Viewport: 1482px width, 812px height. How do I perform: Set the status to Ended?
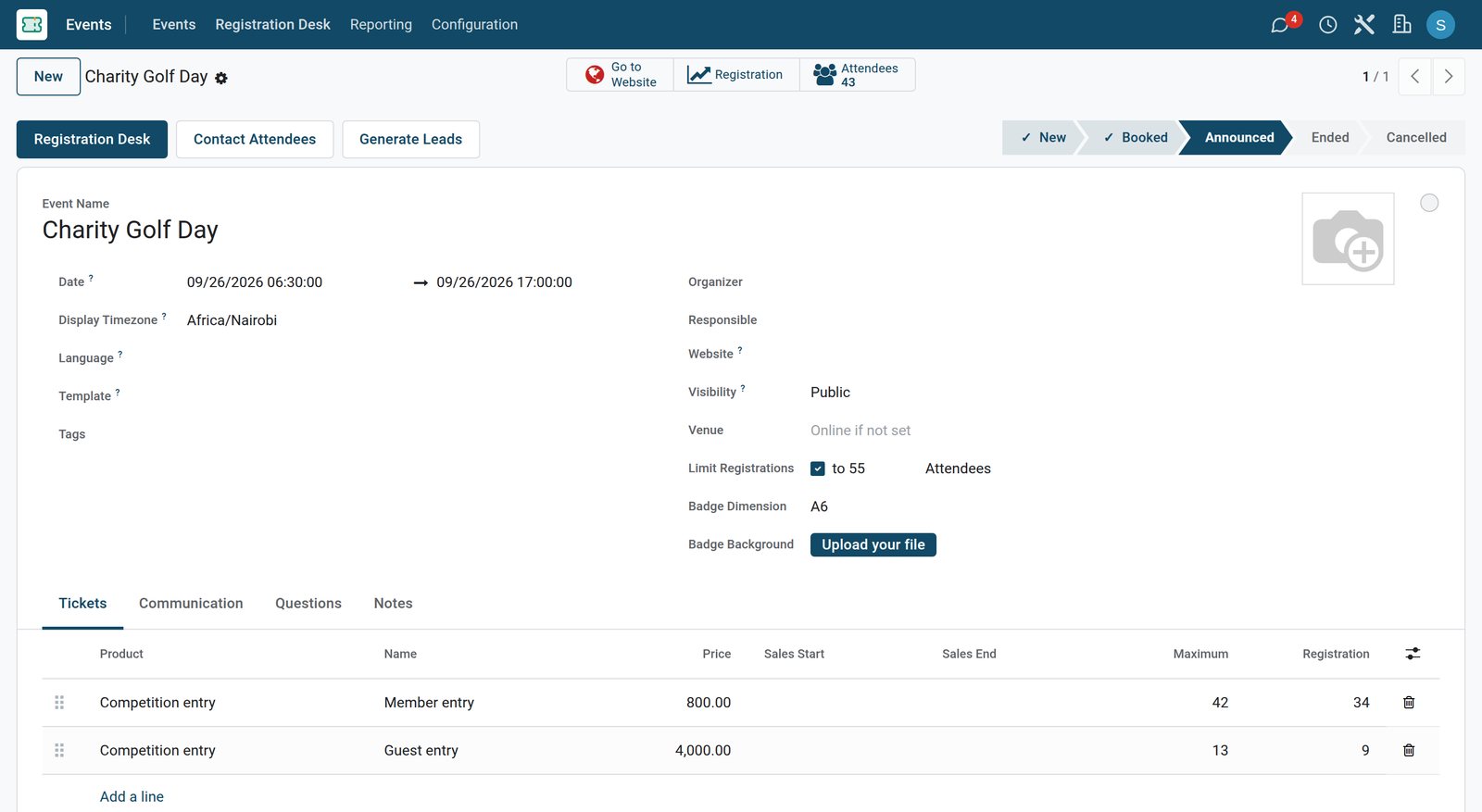tap(1330, 138)
